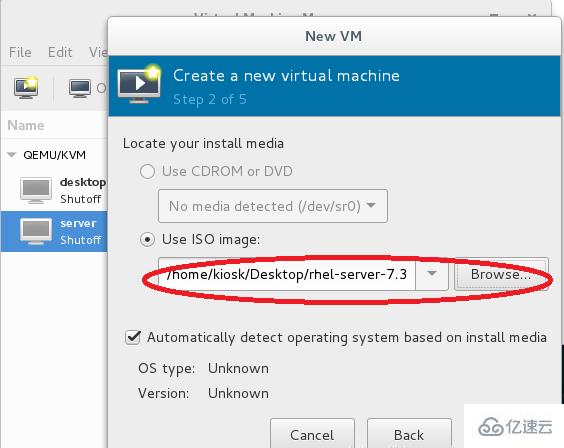564x448 pixels.
Task: Collapse the QEMU/KVM connection tree
Action: point(12,155)
